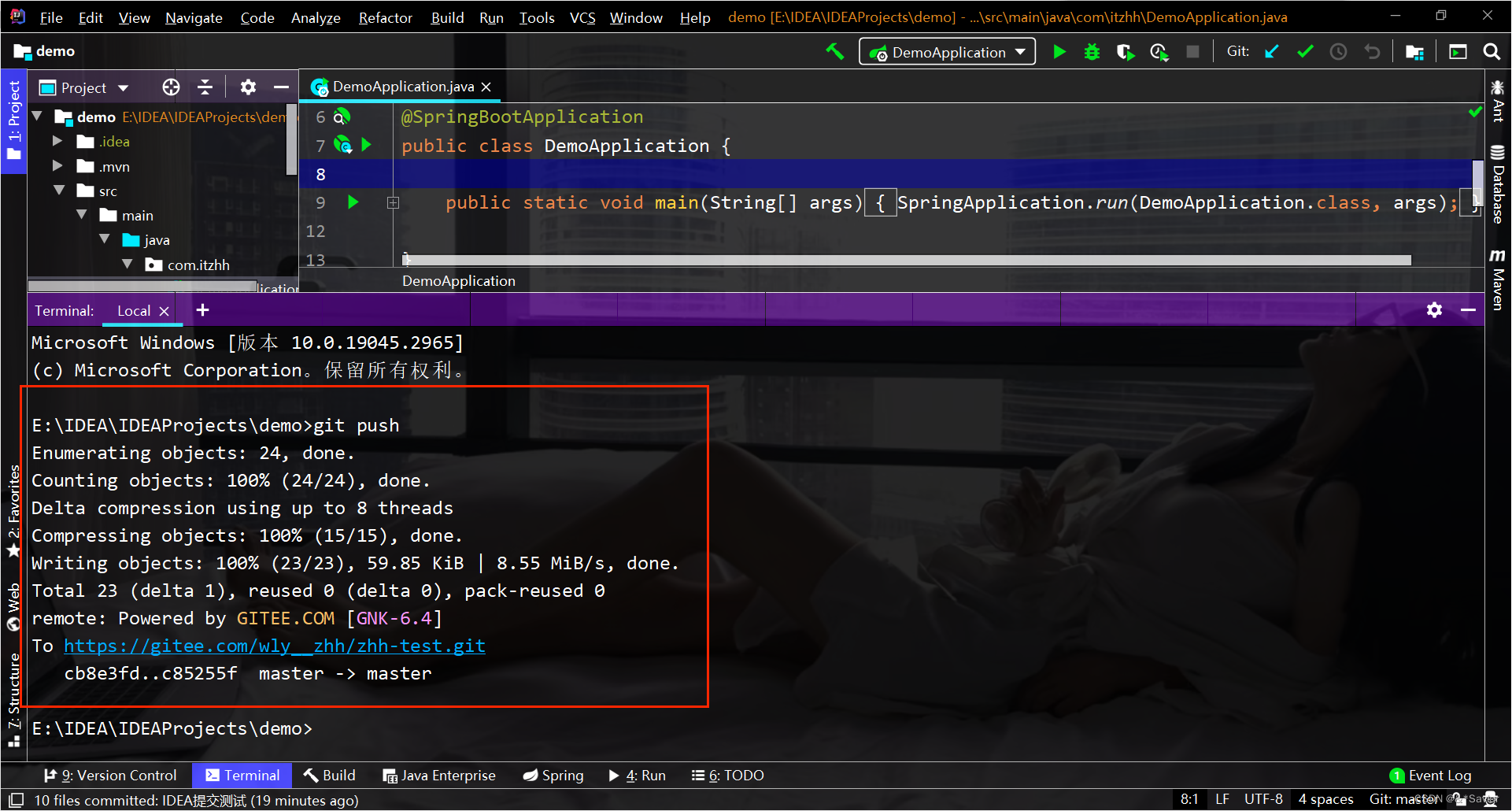Close the DemoApplication.java tab
1512x811 pixels.
486,87
